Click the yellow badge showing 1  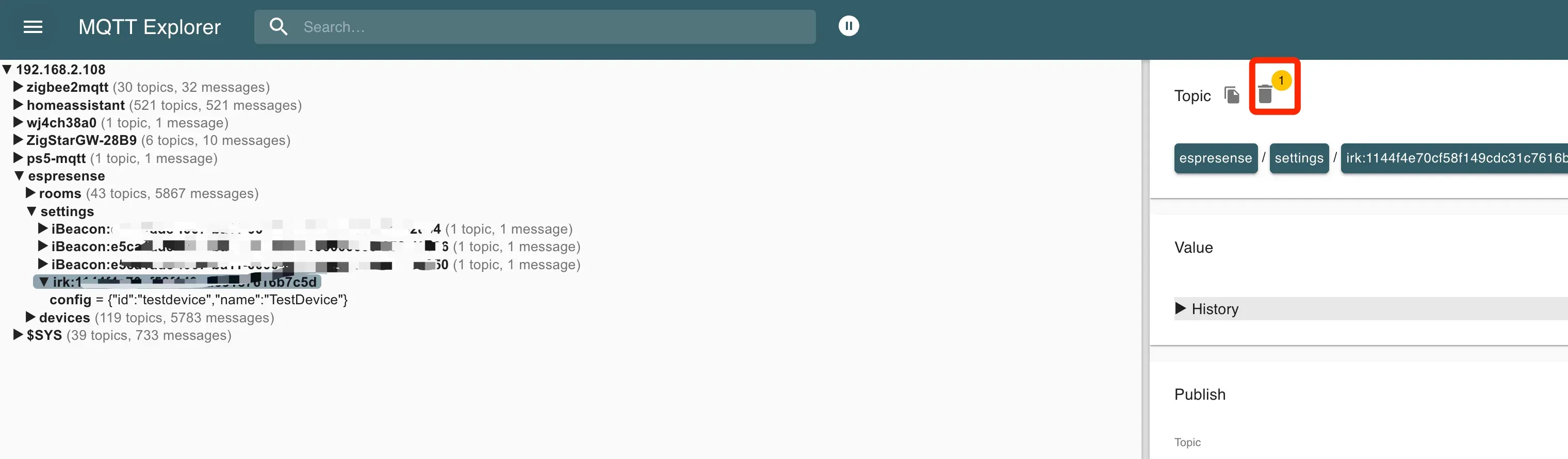[x=1281, y=80]
